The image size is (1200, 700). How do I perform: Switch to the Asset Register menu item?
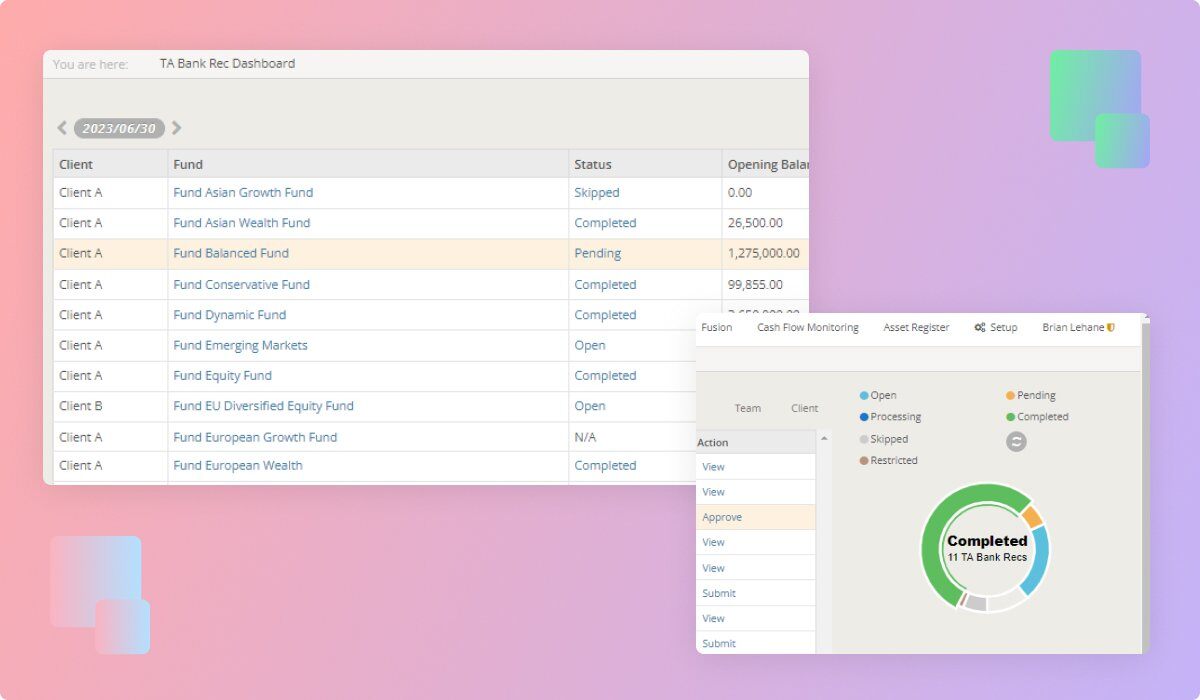916,328
